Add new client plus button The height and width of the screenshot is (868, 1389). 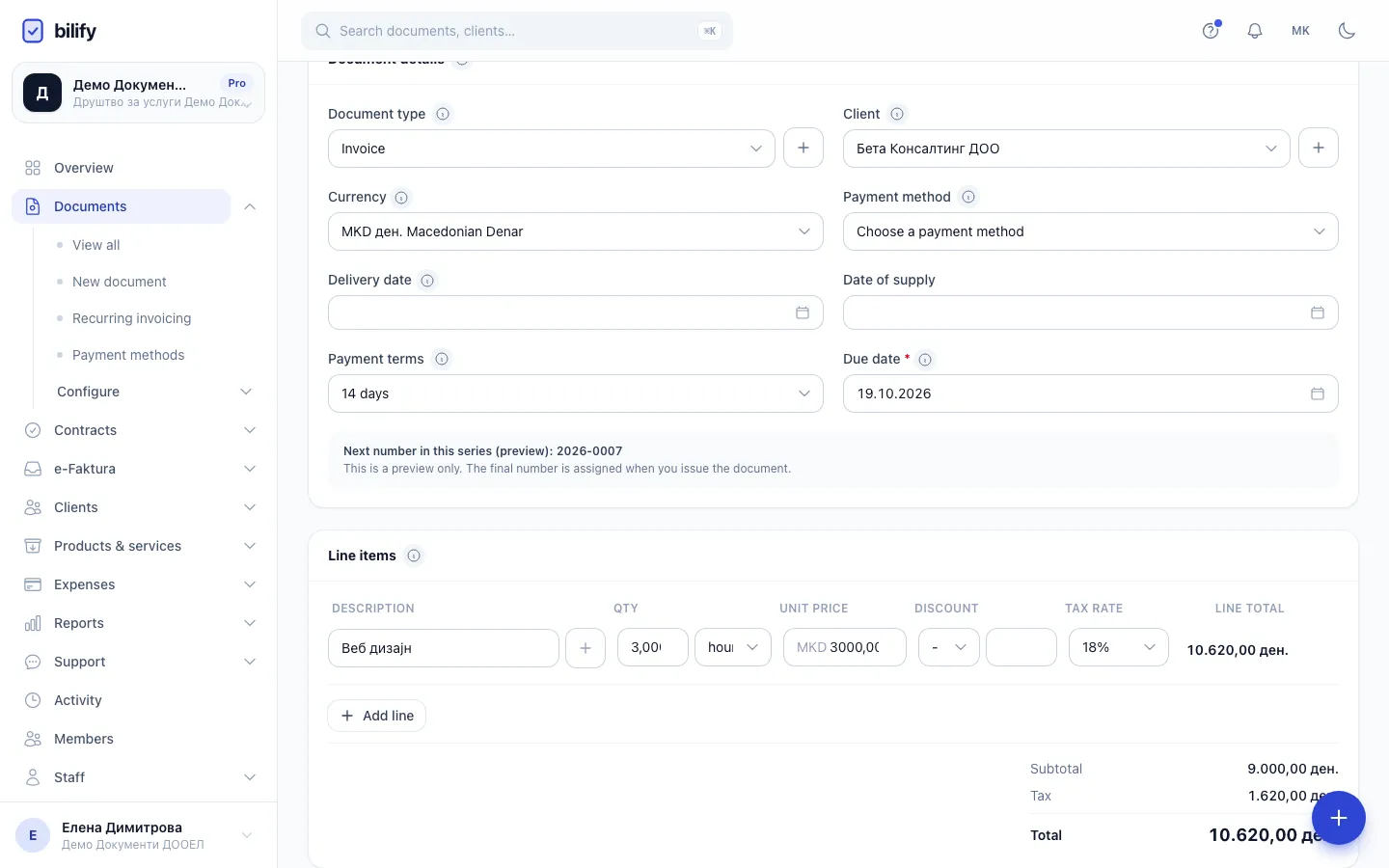click(1319, 148)
